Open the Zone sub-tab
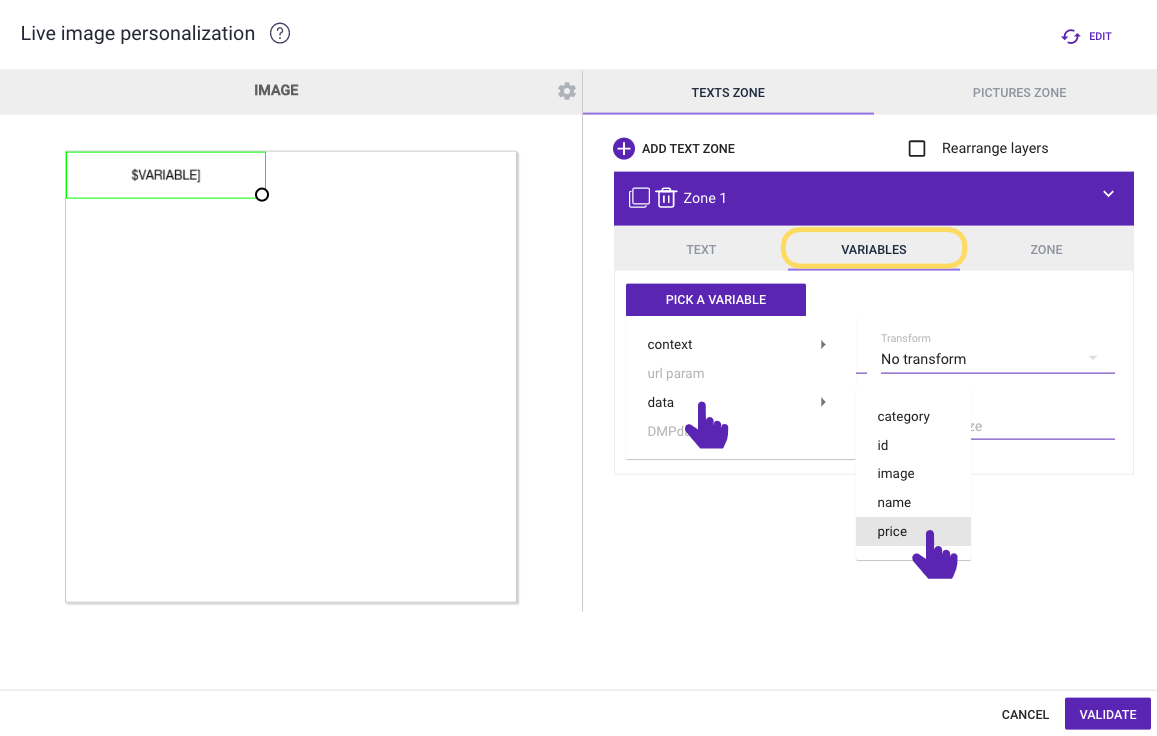Screen dimensions: 1157x736 (1046, 250)
